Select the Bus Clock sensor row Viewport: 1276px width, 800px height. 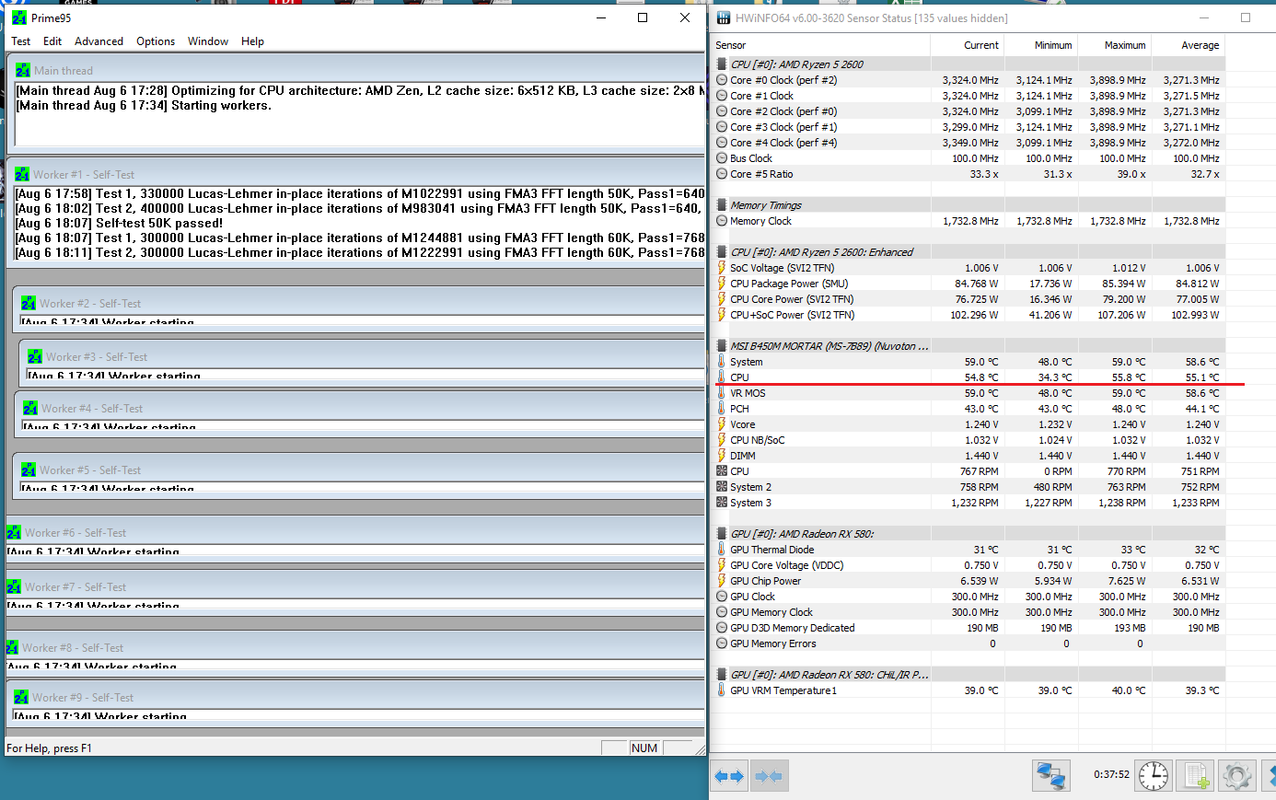968,158
